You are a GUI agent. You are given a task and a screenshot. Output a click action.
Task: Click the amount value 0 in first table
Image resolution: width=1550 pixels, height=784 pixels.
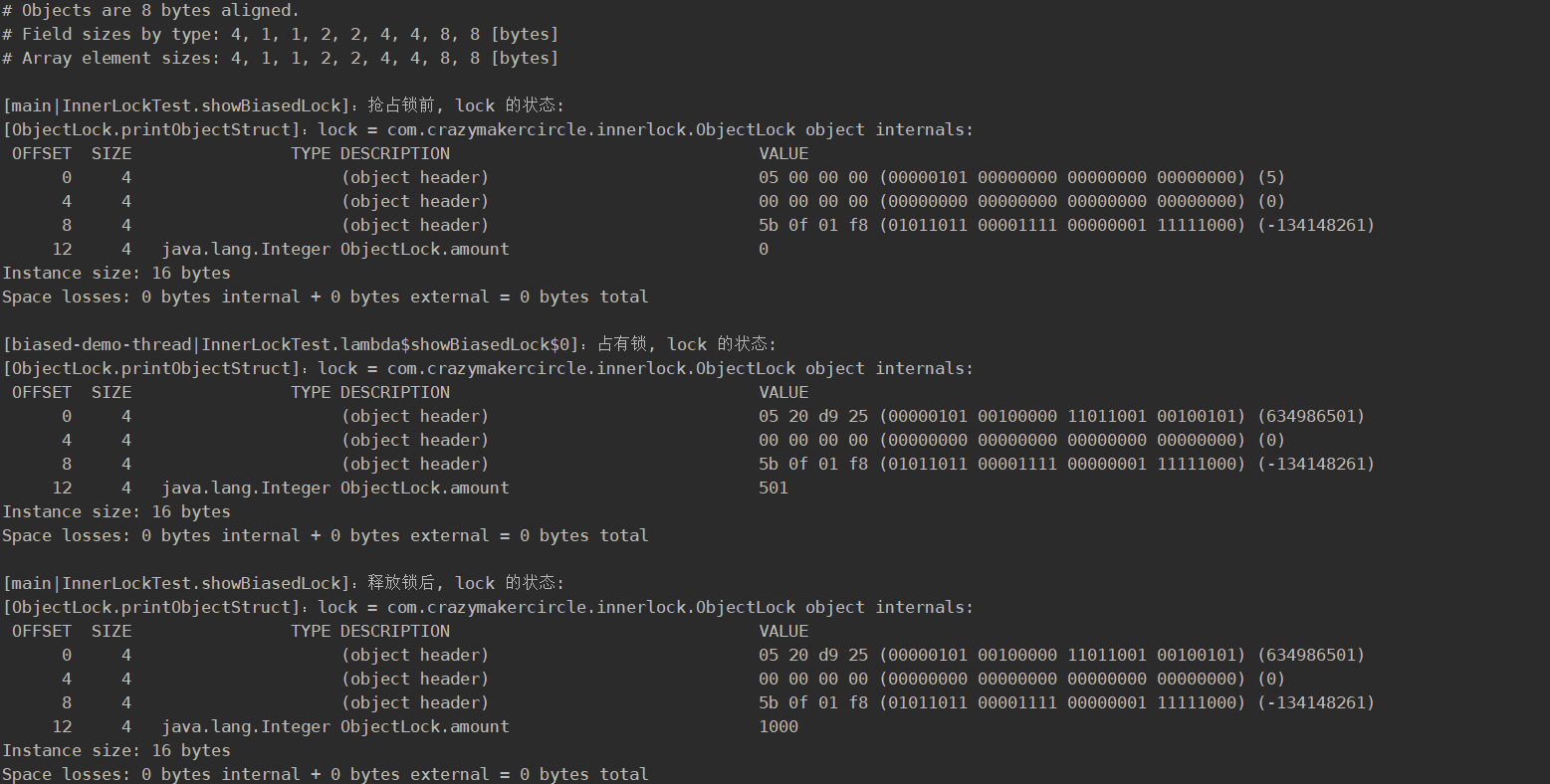tap(764, 249)
